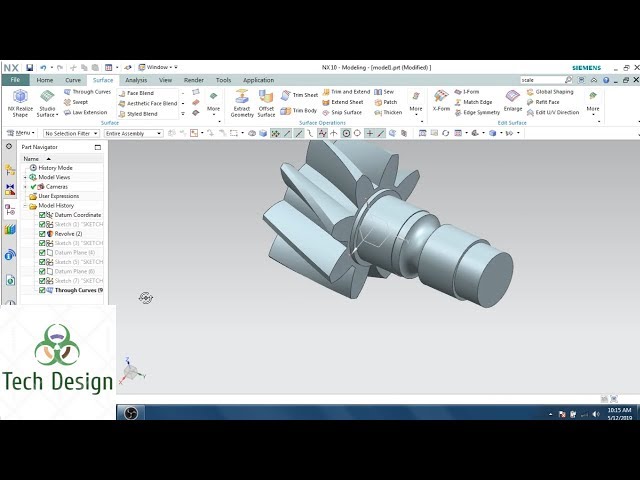Screen dimensions: 640x480
Task: Open Snip Surface tool
Action: tap(342, 112)
